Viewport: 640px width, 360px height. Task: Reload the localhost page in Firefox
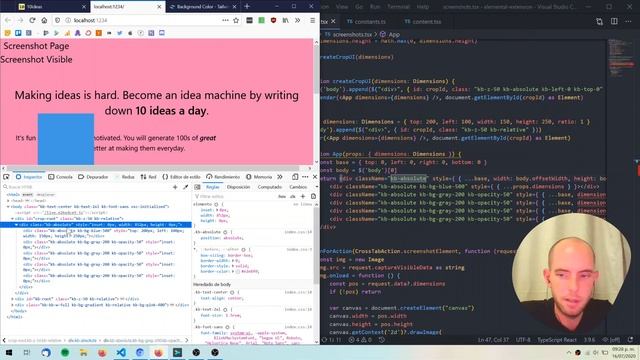pos(32,20)
